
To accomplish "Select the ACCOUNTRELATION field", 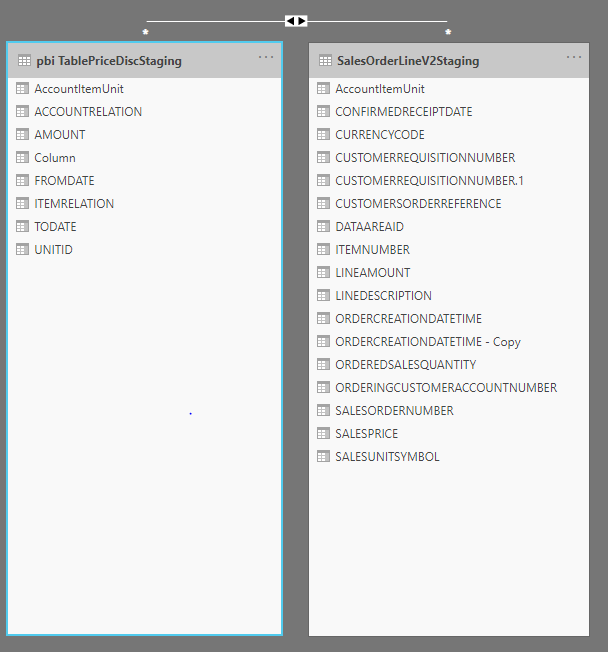I will tap(88, 111).
